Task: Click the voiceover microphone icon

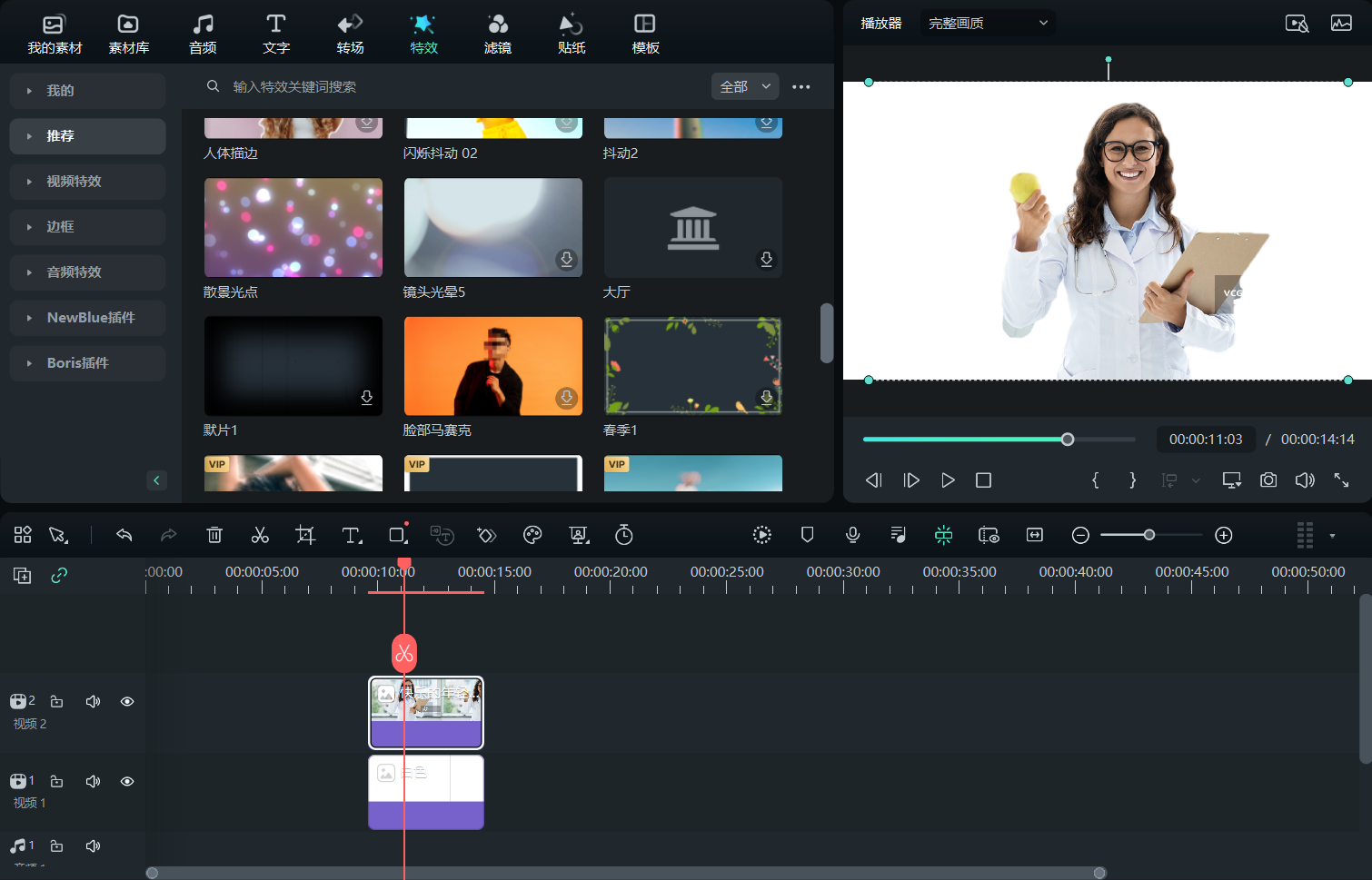Action: tap(852, 536)
